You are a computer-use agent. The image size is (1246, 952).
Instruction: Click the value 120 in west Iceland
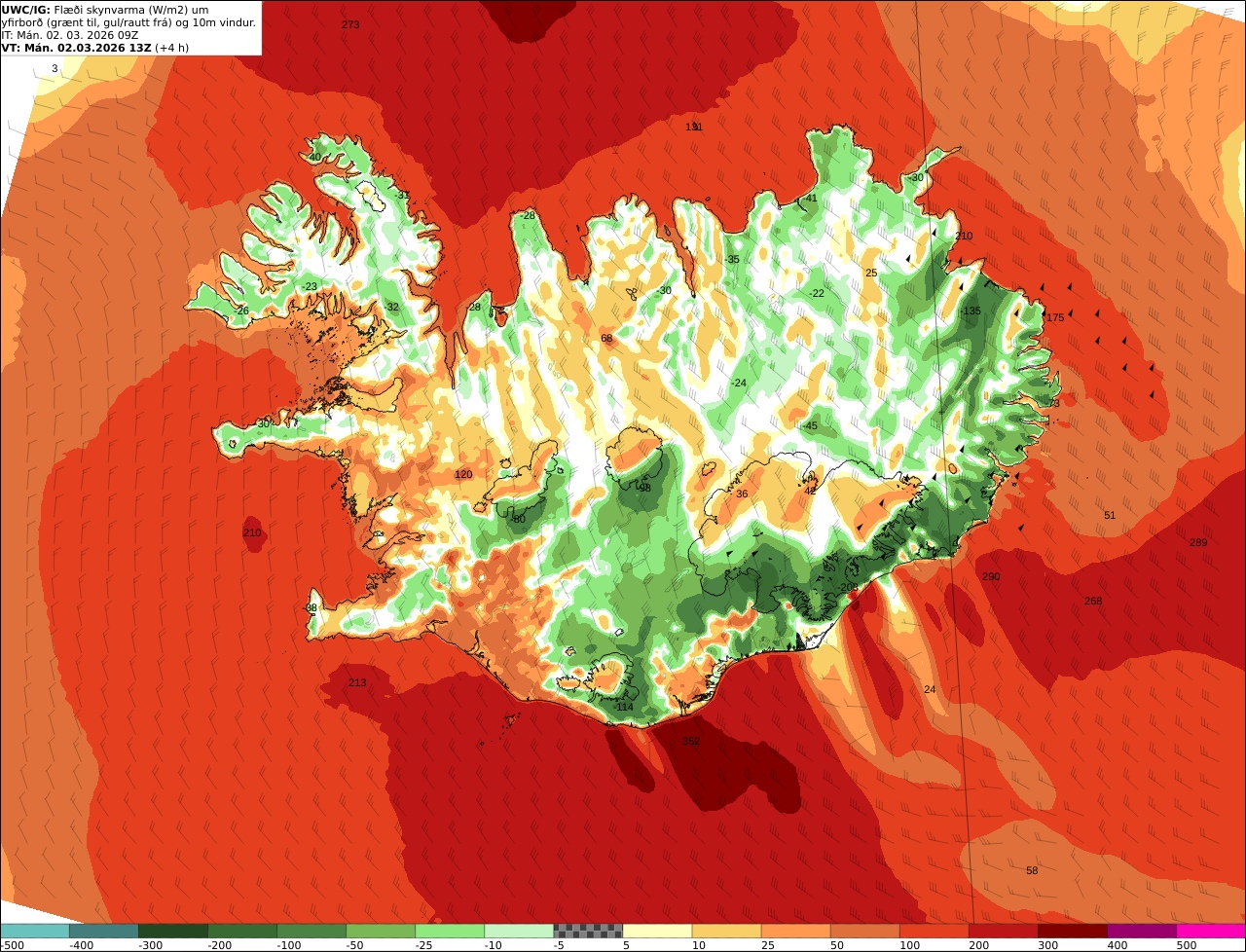click(x=463, y=475)
